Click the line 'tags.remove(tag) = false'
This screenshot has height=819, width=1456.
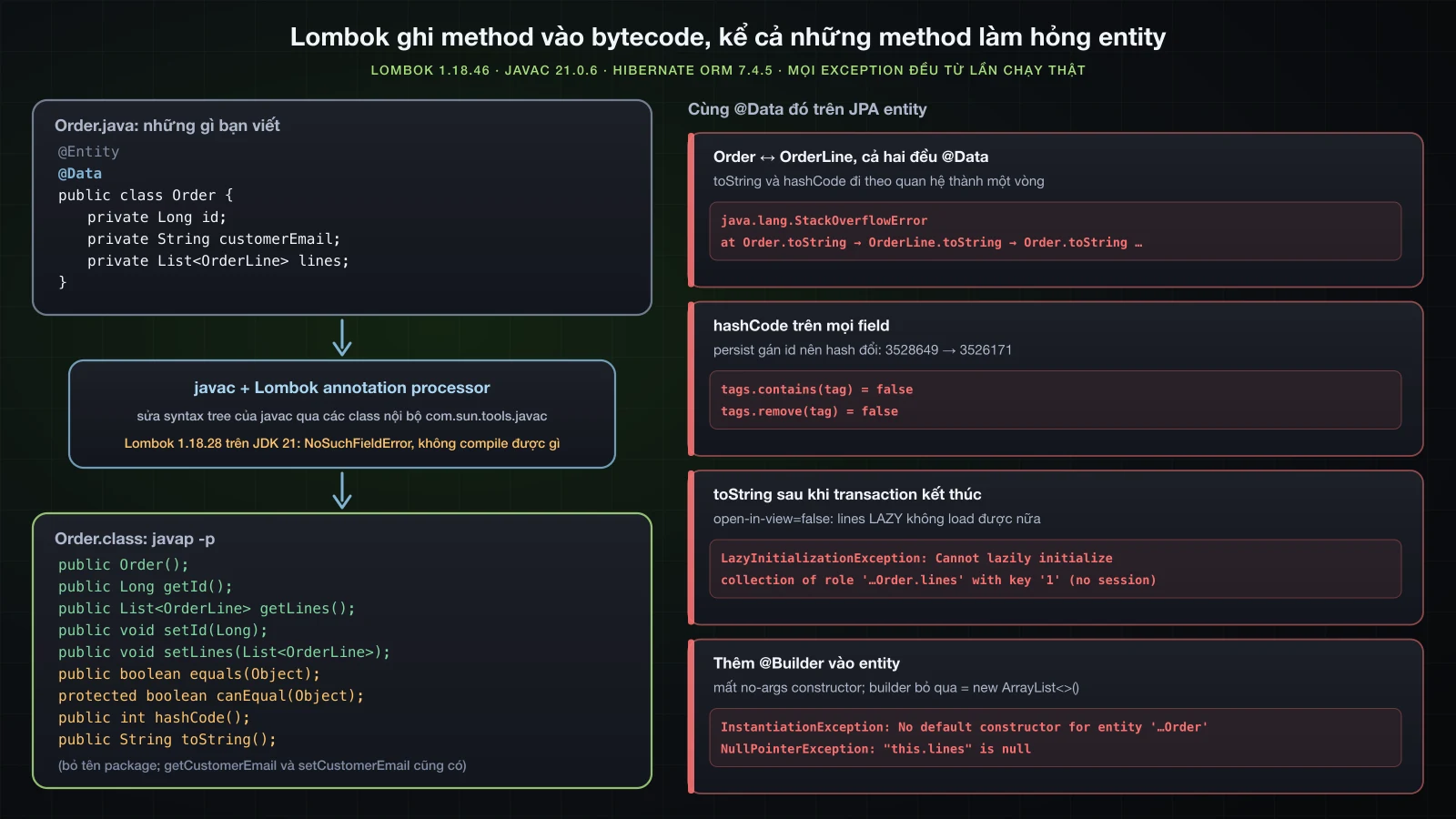tap(810, 411)
